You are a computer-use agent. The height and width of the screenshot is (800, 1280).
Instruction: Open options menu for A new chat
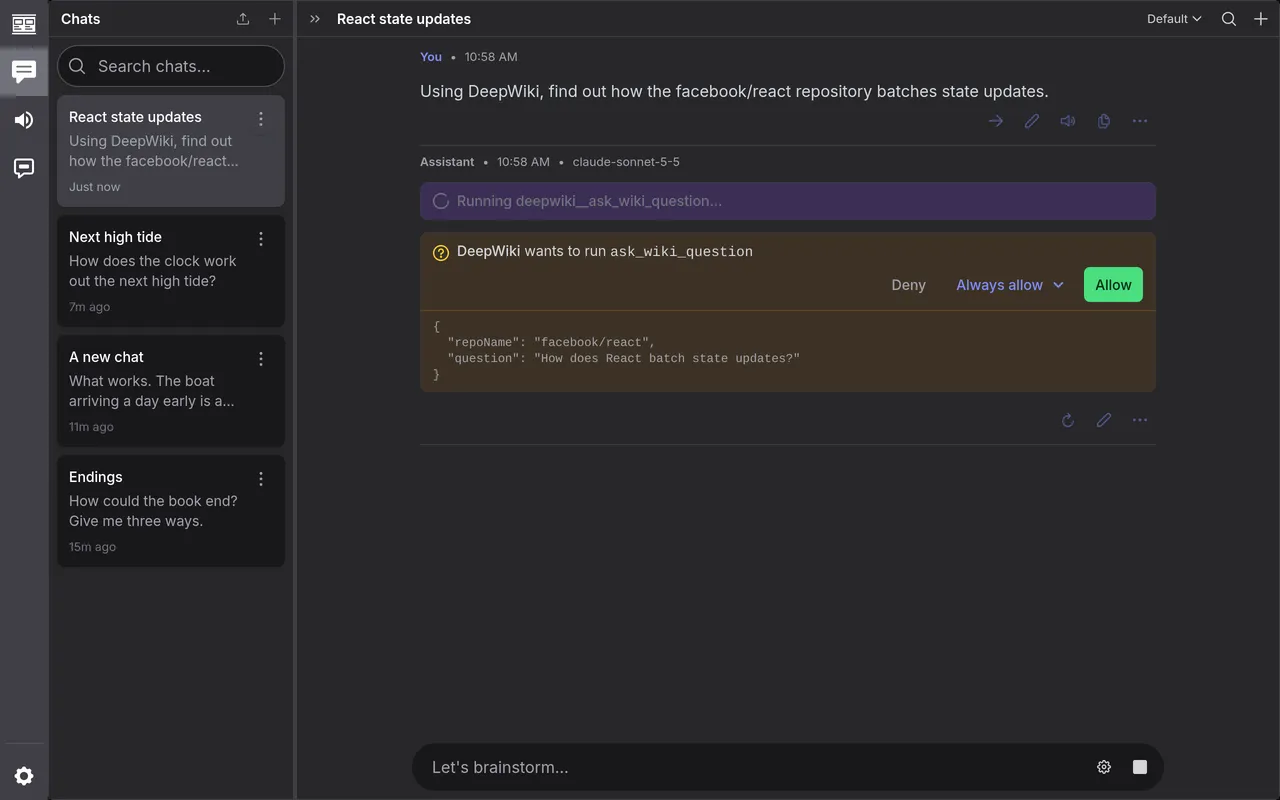[x=261, y=359]
